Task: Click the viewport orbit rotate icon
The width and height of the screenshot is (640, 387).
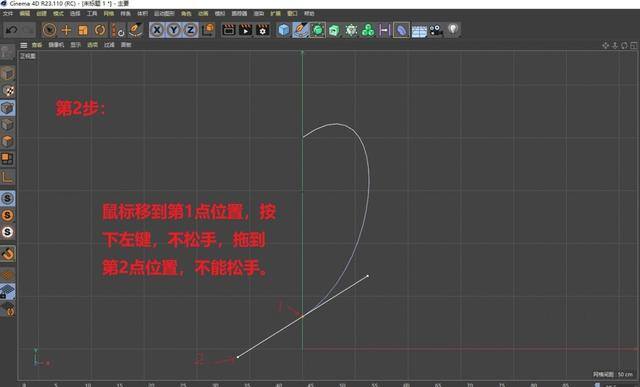Action: point(624,45)
